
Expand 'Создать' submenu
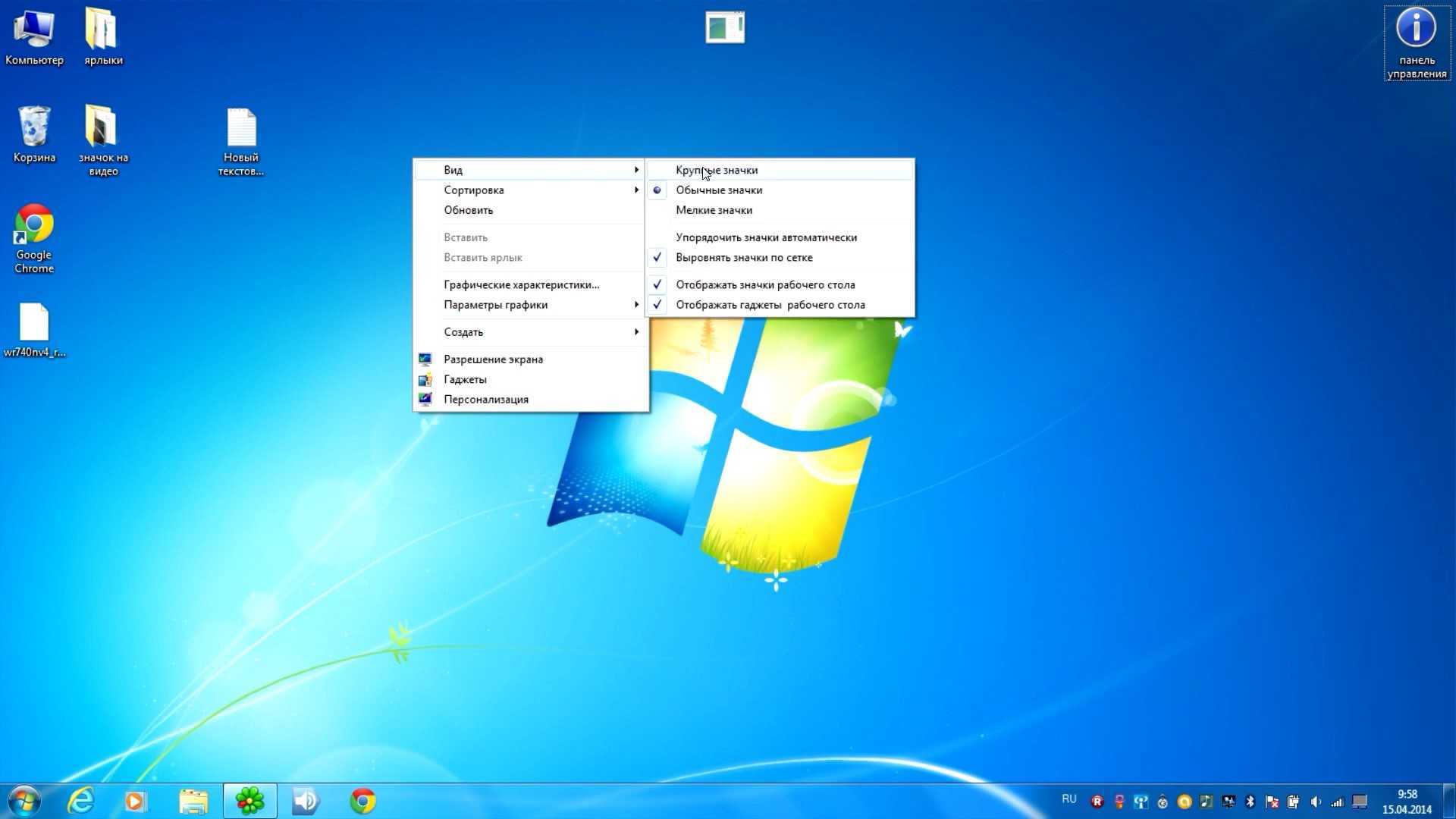[x=463, y=331]
